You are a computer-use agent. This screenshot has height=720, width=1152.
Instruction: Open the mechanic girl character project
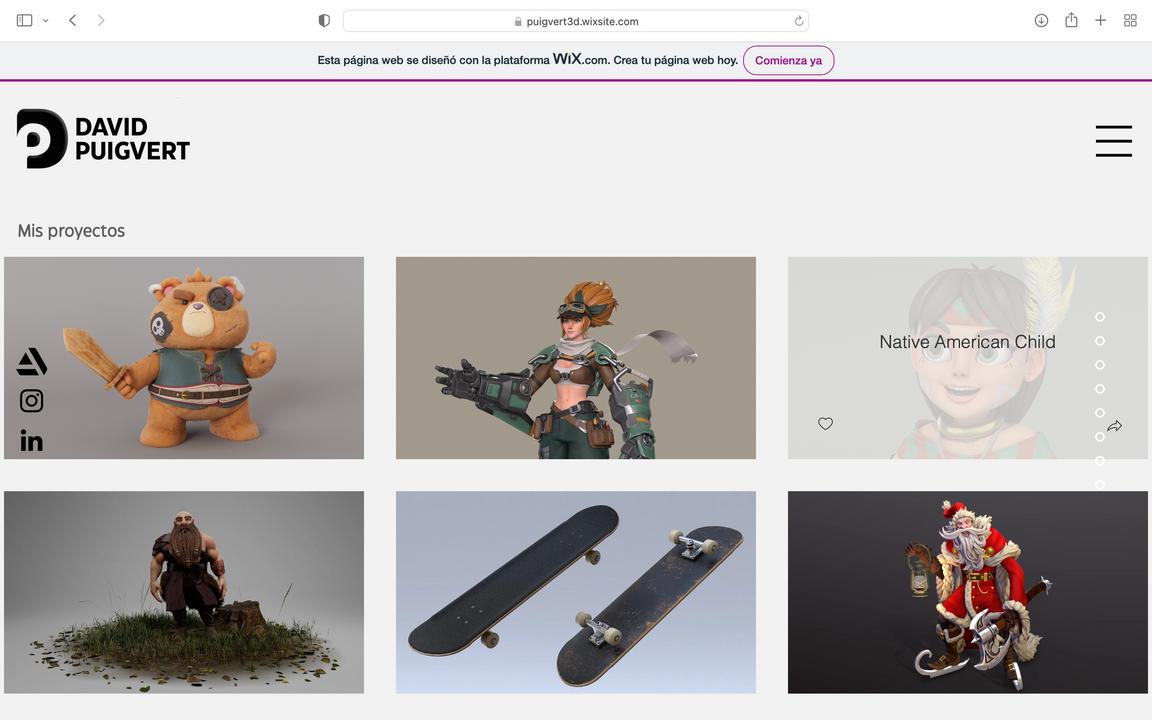click(575, 358)
